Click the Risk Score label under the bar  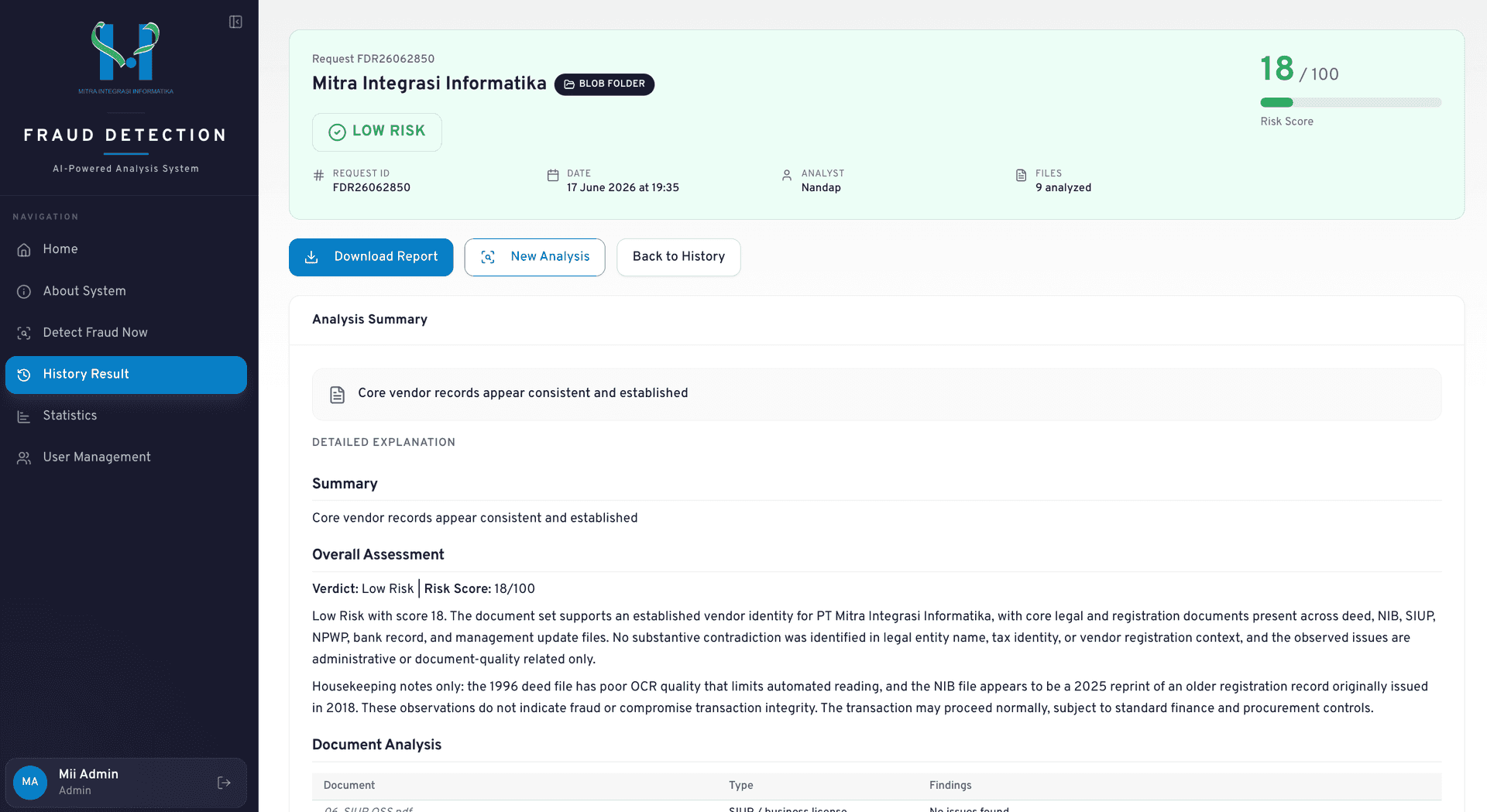(x=1286, y=122)
